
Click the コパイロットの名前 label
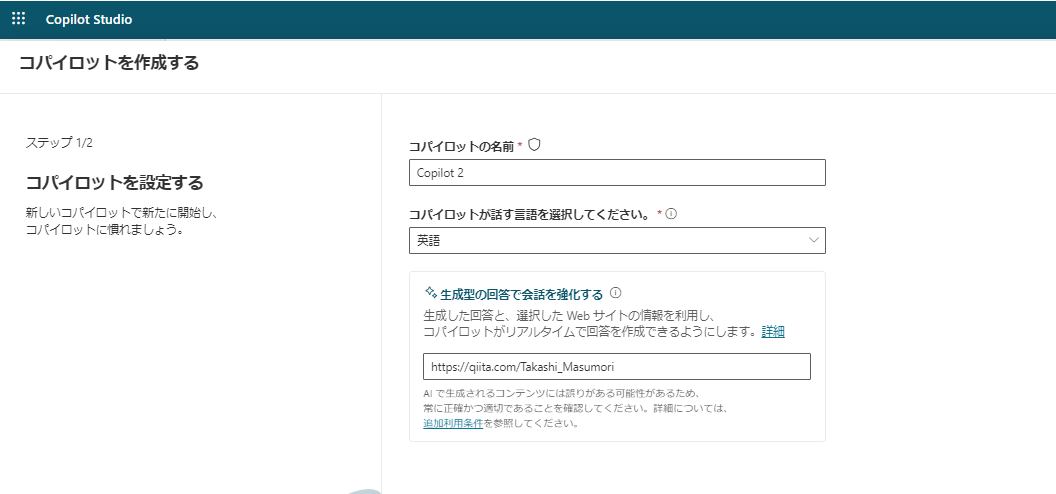point(461,146)
